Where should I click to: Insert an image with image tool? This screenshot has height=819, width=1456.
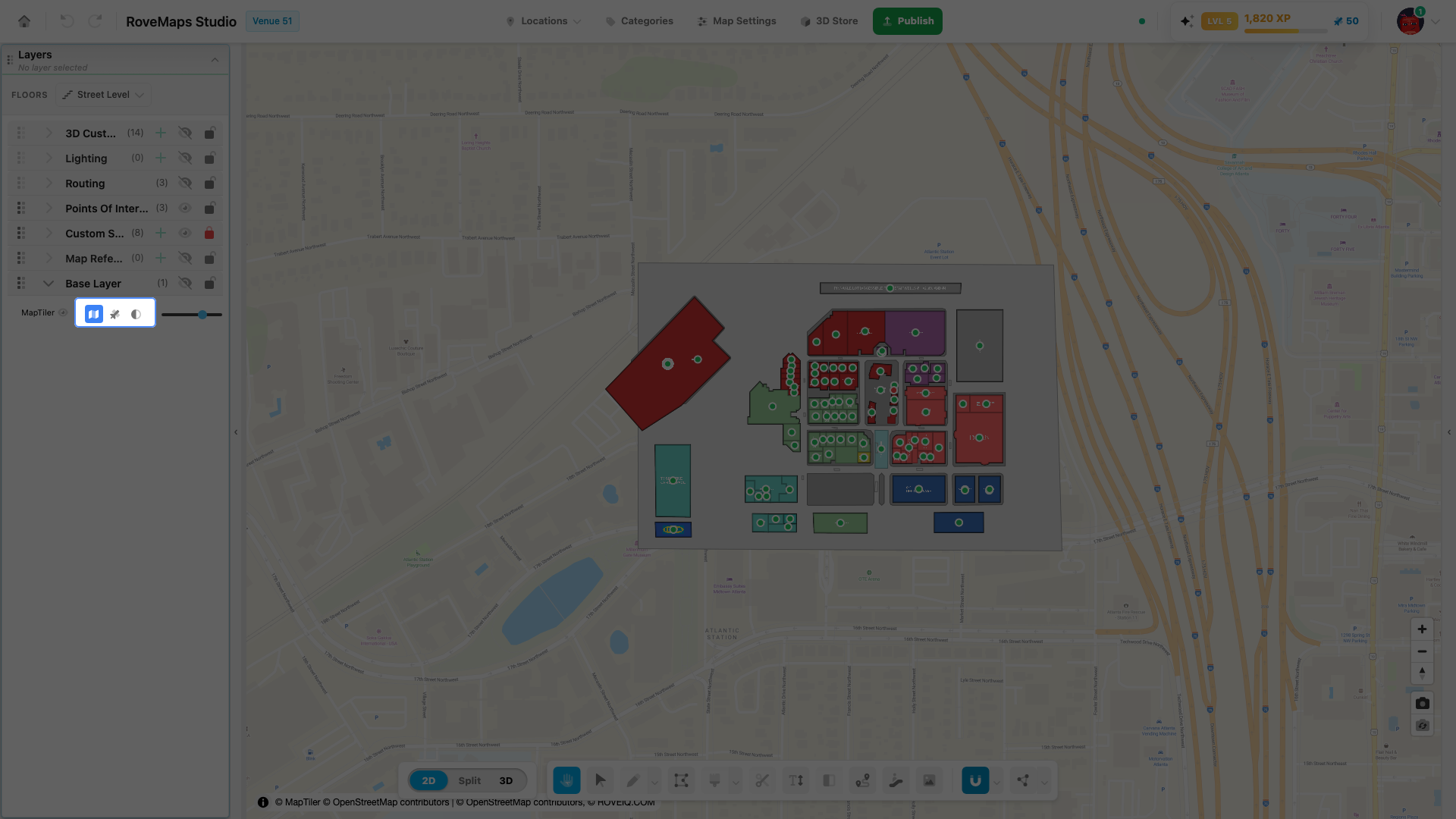pyautogui.click(x=929, y=780)
